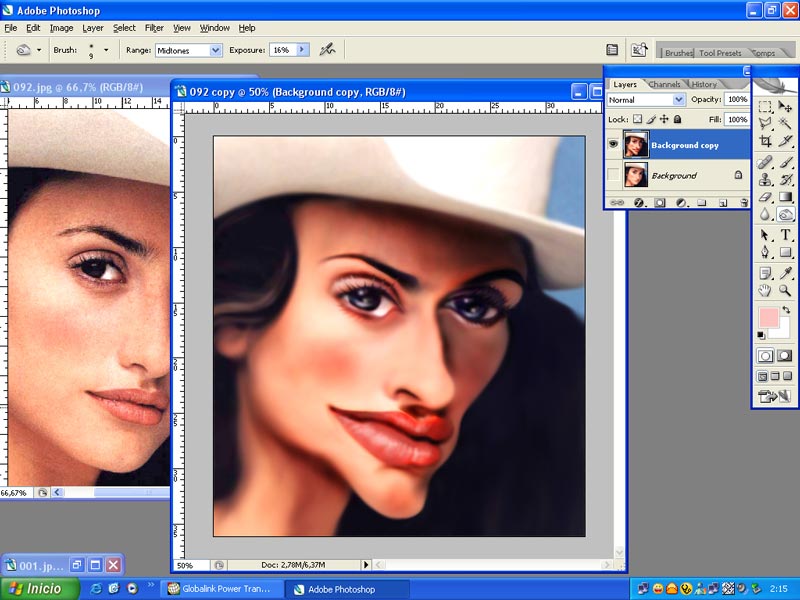The width and height of the screenshot is (800, 600).
Task: Show the Background layer visibility box
Action: [x=613, y=175]
